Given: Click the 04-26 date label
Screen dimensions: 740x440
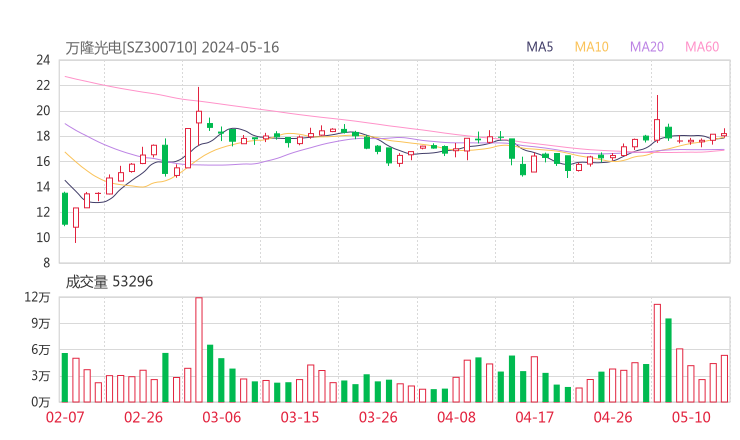Looking at the screenshot, I should 613,417.
